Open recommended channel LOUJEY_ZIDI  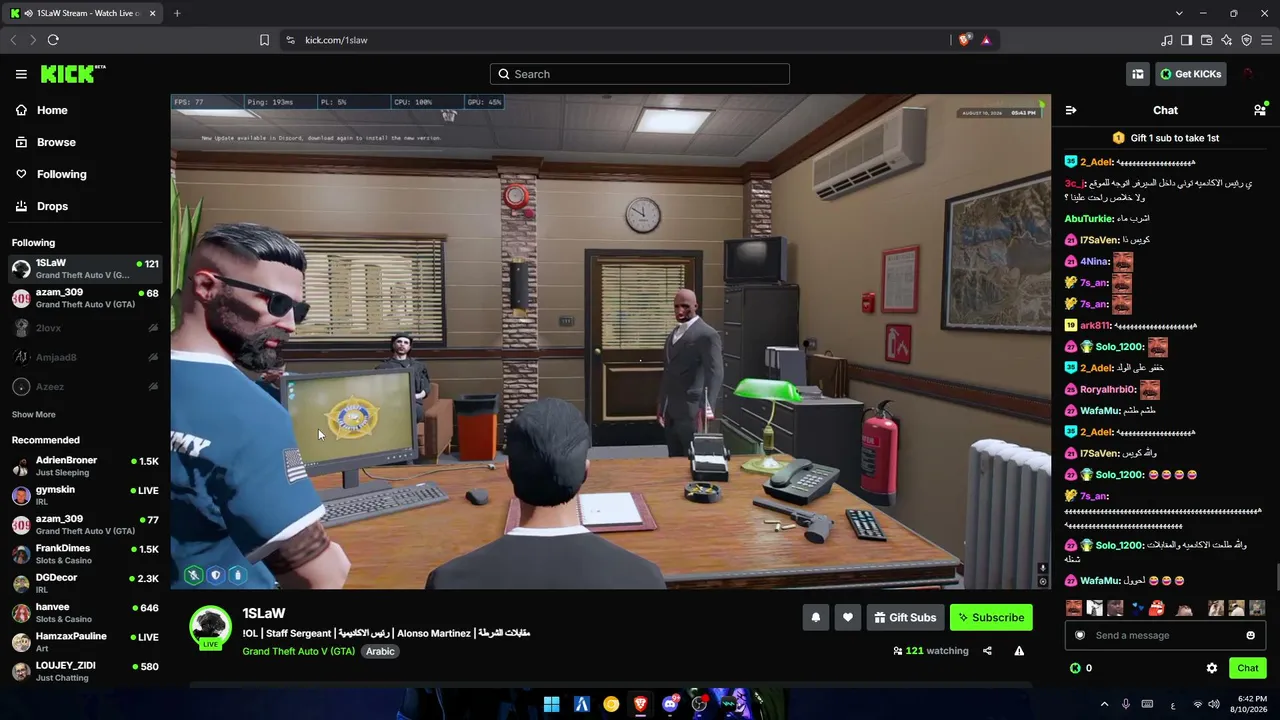coord(85,670)
